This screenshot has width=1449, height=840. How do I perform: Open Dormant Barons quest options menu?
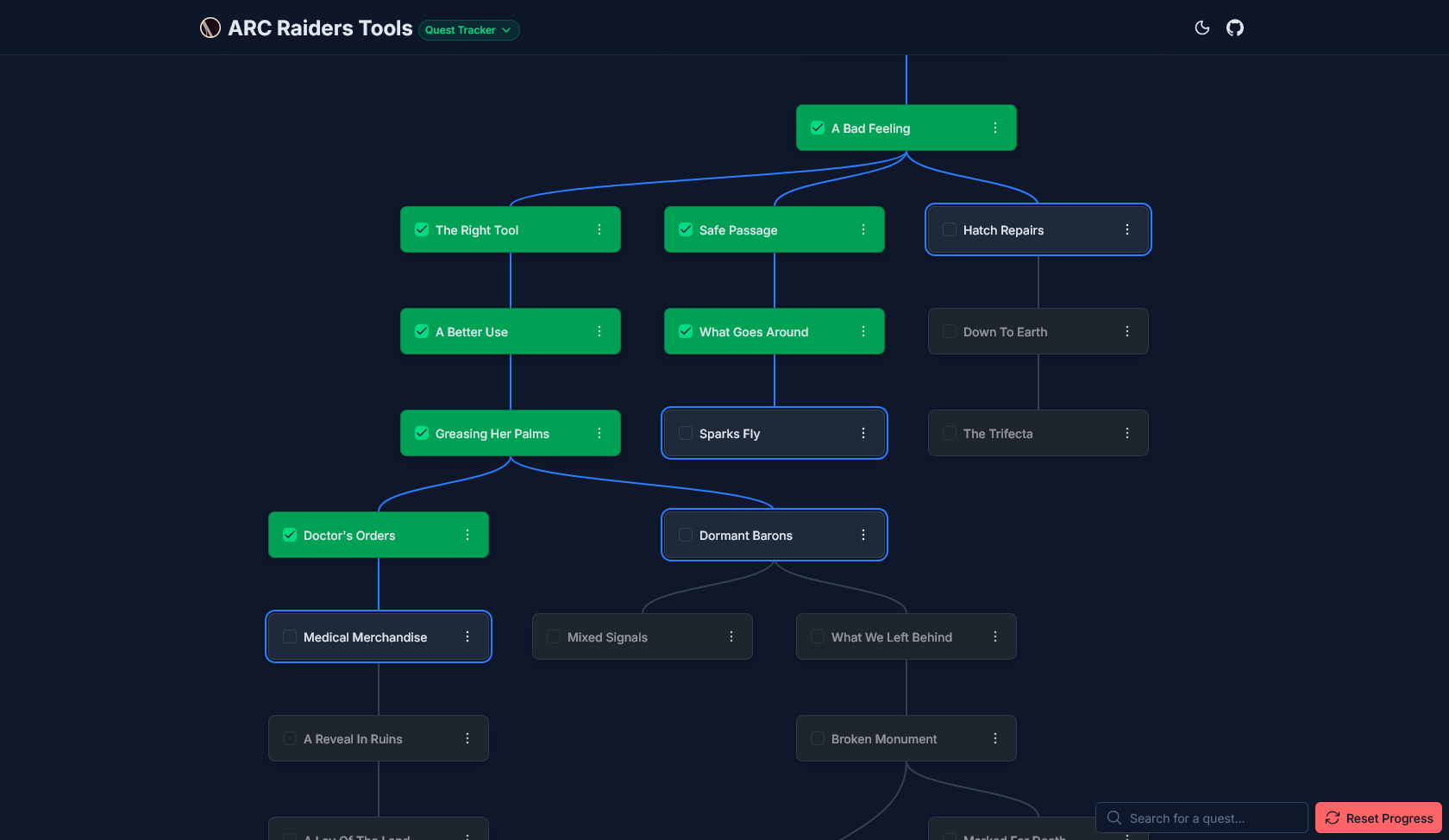coord(862,535)
